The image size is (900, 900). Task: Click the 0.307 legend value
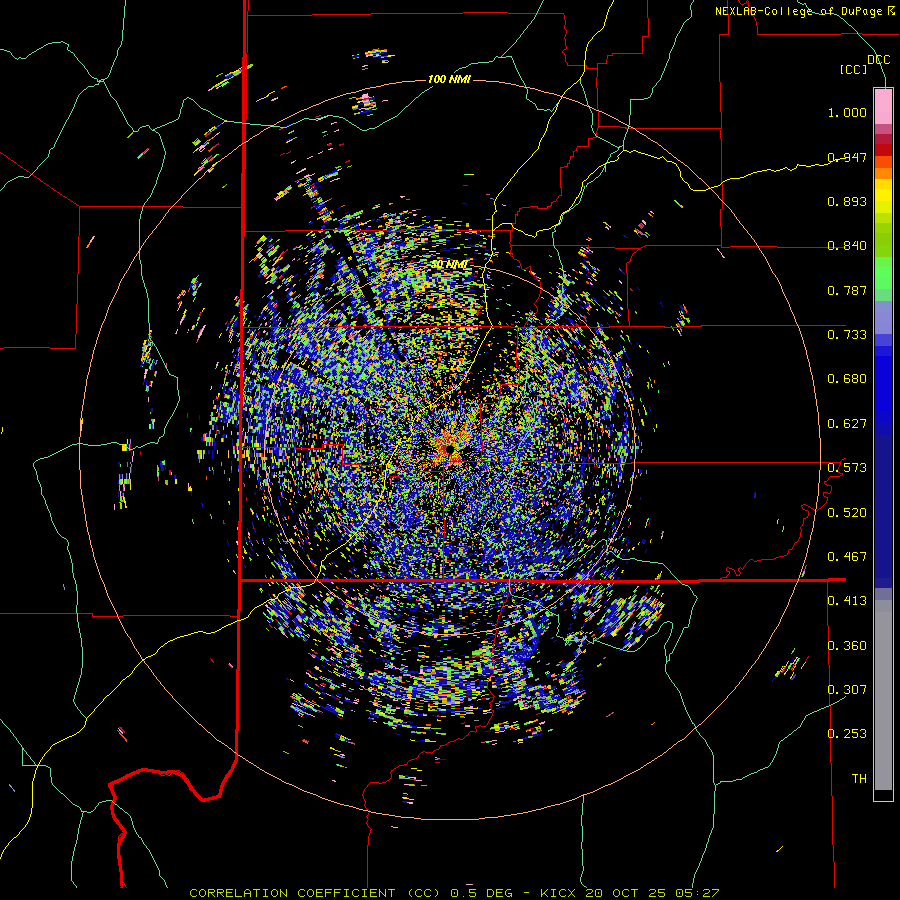[847, 690]
